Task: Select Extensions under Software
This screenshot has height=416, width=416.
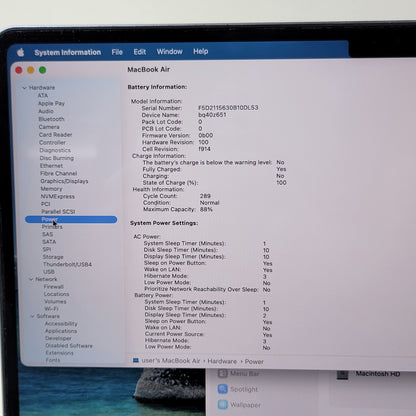Action: 60,353
